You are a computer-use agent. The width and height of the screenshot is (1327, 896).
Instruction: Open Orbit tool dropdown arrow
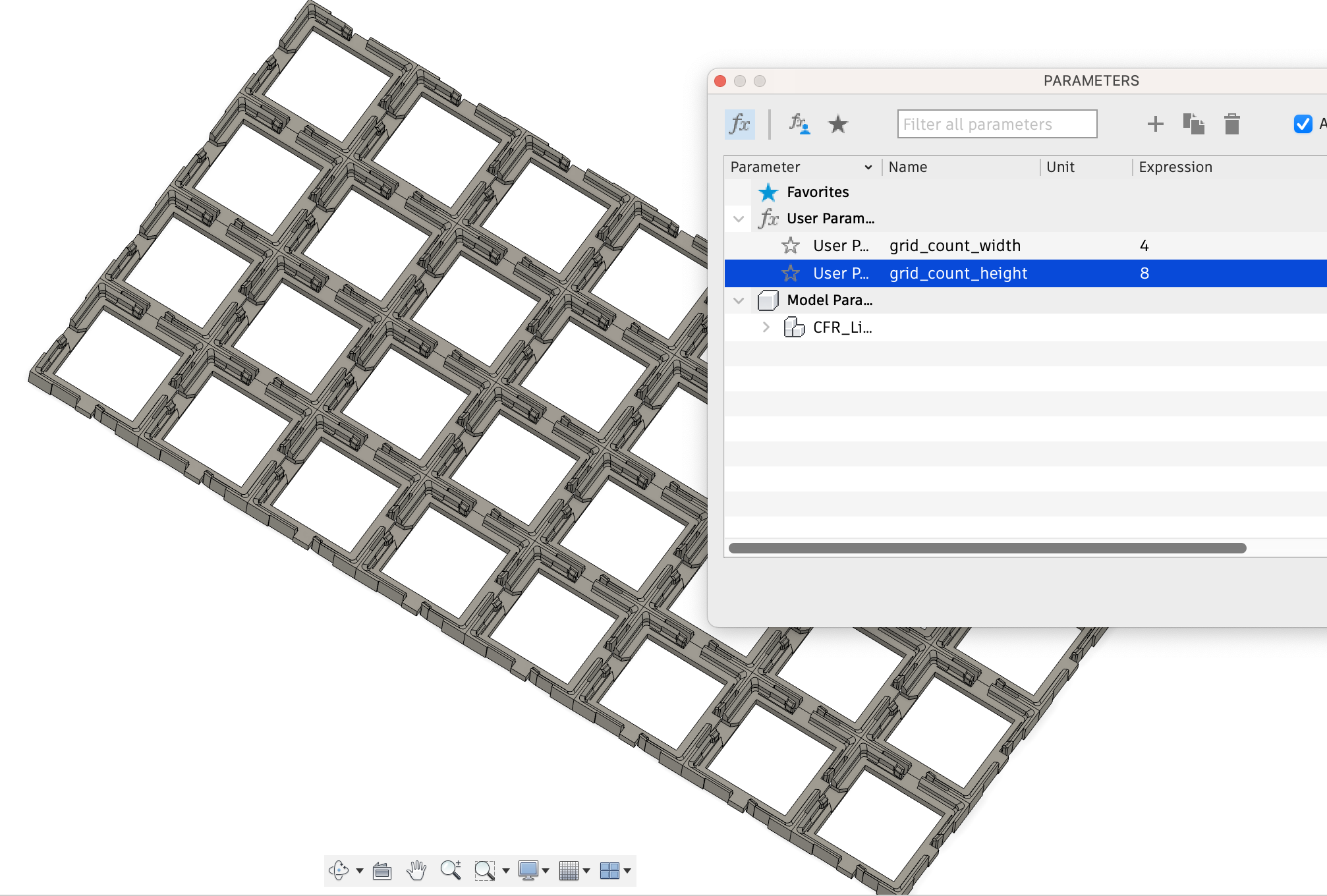point(360,871)
